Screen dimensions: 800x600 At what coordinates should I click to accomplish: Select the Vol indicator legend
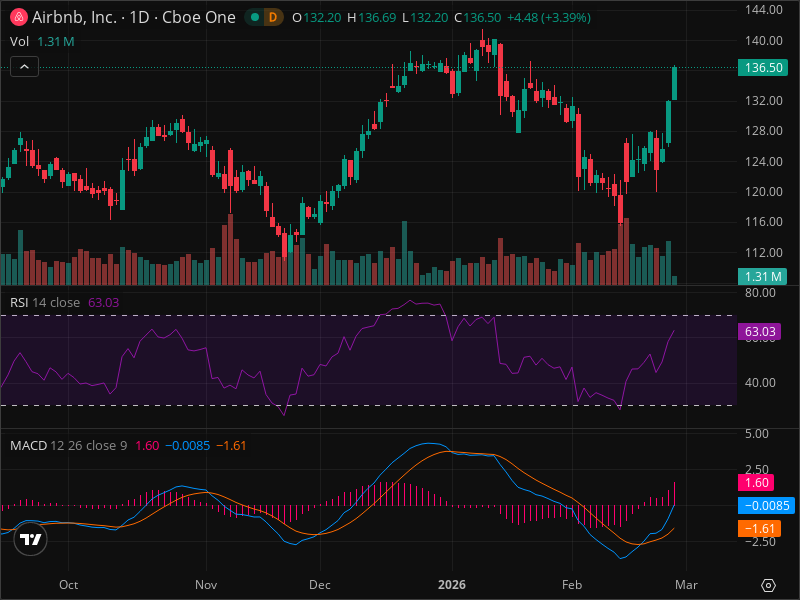[19, 41]
